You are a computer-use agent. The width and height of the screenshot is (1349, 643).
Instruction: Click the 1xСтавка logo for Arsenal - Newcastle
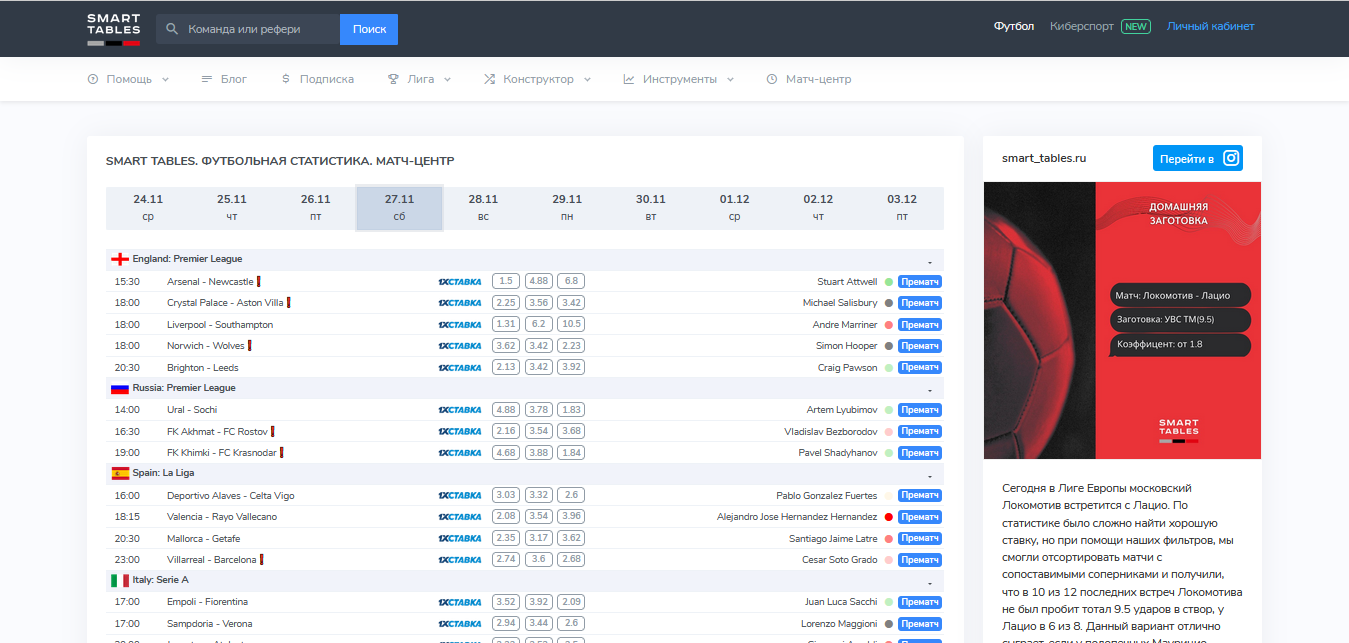(x=459, y=282)
